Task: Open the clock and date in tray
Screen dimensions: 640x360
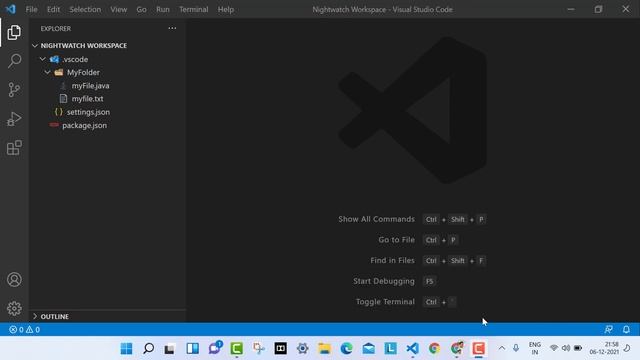Action: [604, 348]
